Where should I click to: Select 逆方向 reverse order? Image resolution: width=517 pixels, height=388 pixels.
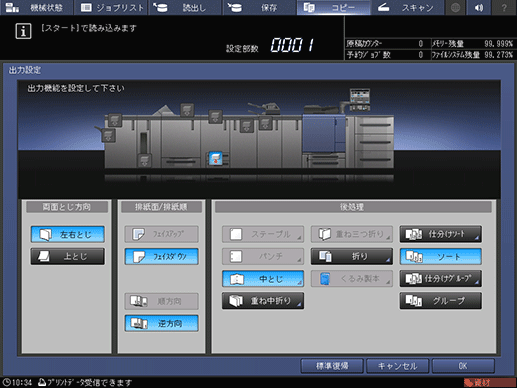pyautogui.click(x=162, y=323)
